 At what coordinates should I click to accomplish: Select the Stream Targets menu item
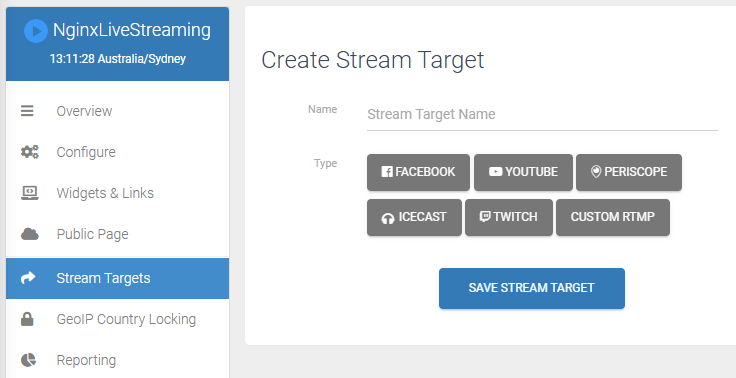tap(117, 278)
